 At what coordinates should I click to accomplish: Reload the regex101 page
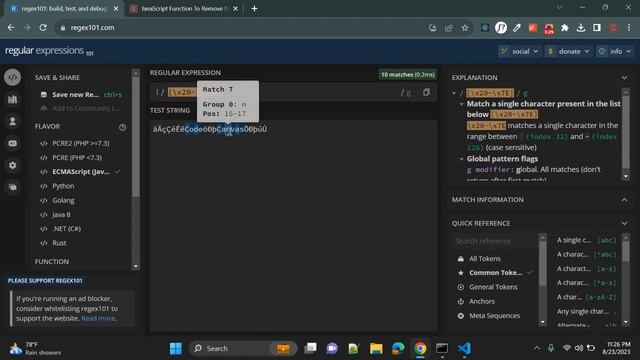coord(43,28)
